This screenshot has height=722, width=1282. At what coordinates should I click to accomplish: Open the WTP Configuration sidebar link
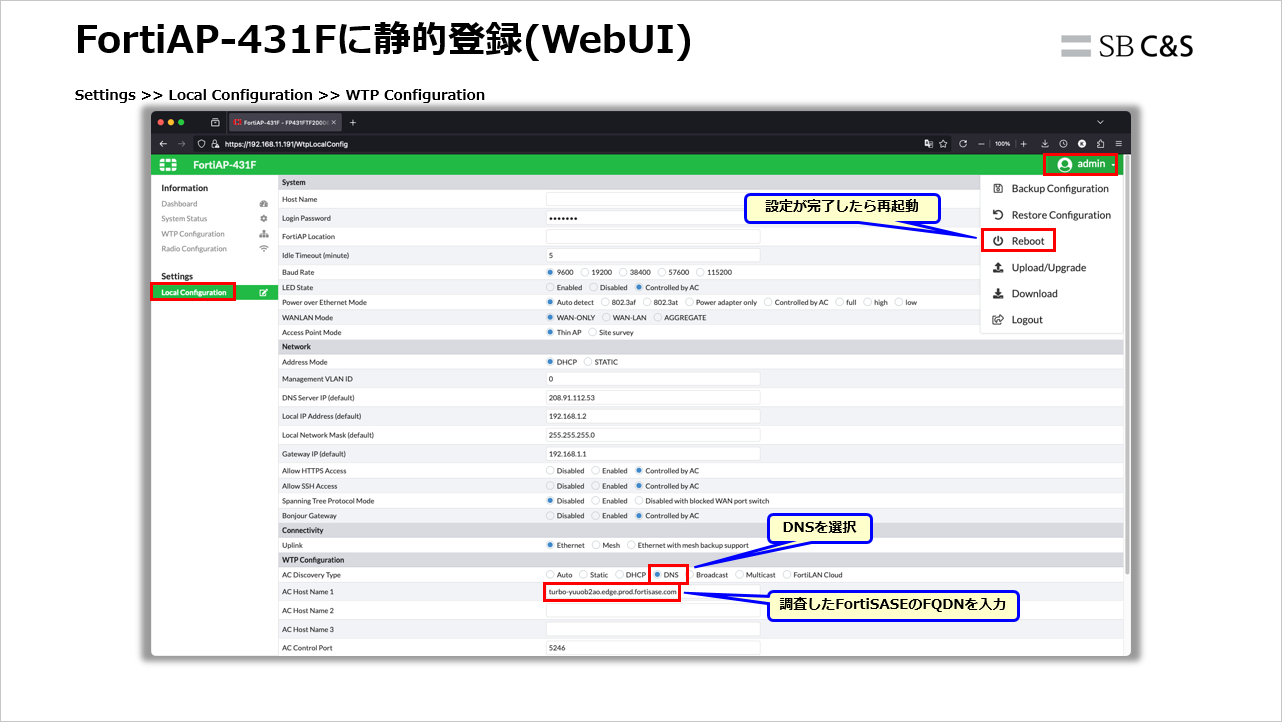(x=193, y=234)
